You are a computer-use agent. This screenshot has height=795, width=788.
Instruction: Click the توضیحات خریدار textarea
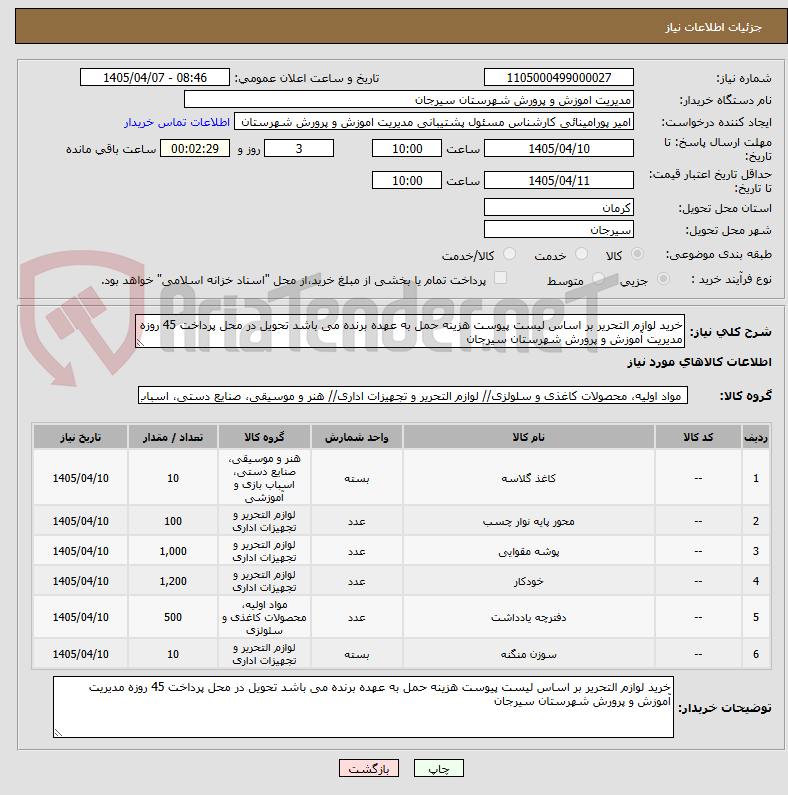363,707
